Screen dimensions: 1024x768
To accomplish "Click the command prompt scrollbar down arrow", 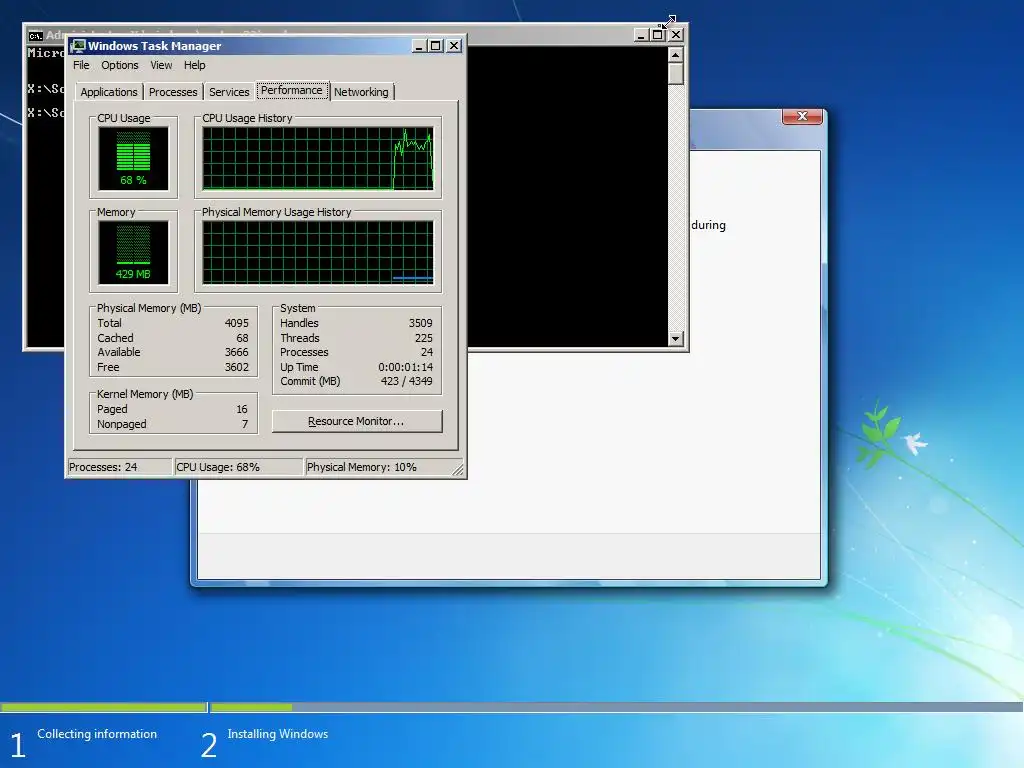I will (x=676, y=339).
